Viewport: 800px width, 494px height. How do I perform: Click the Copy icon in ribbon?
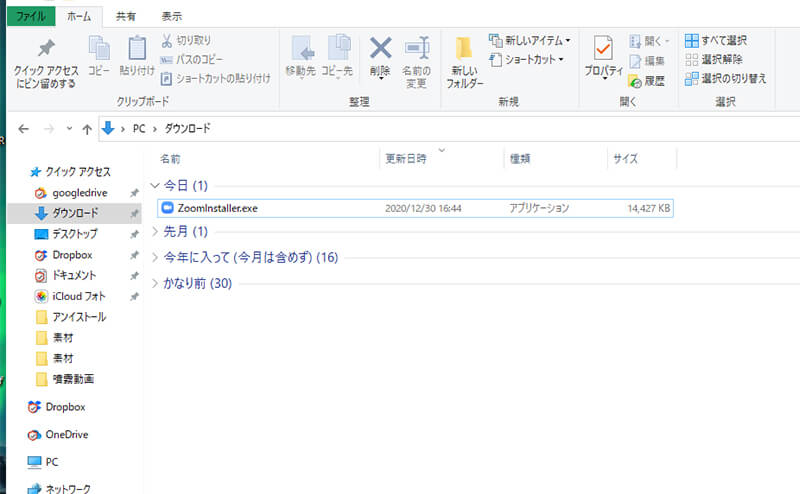pos(99,50)
